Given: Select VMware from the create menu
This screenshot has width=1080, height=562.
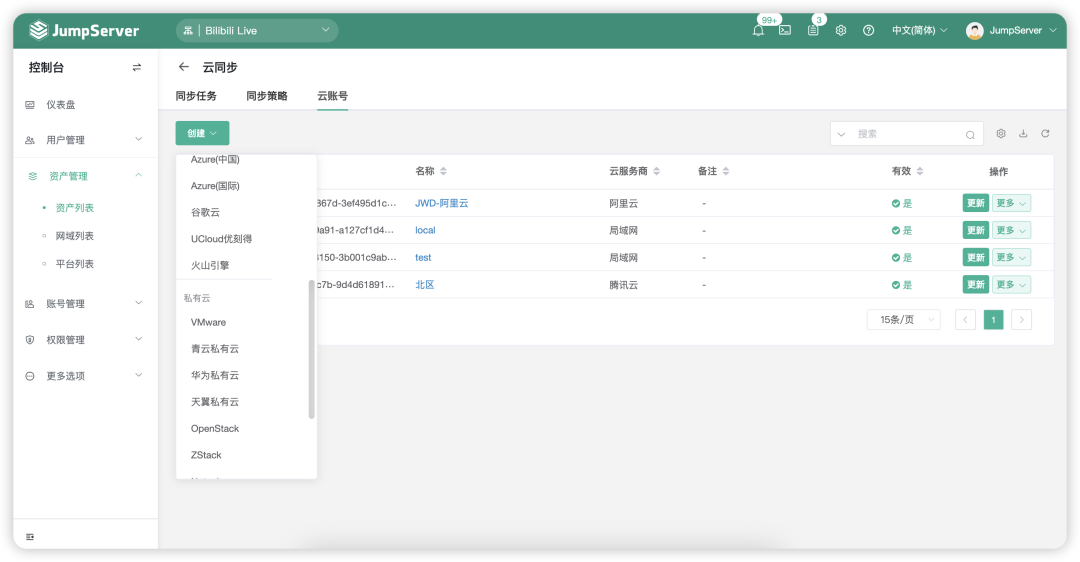Looking at the screenshot, I should (208, 322).
